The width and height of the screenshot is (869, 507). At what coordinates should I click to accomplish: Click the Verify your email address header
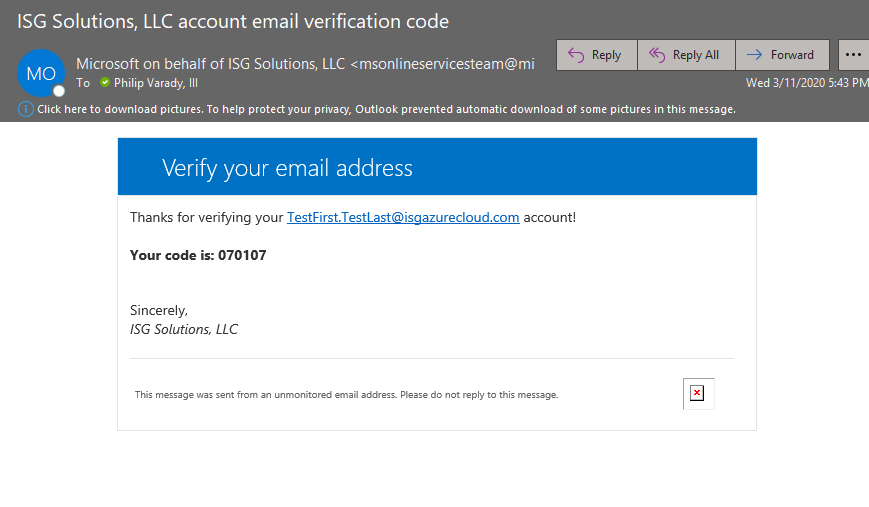287,168
